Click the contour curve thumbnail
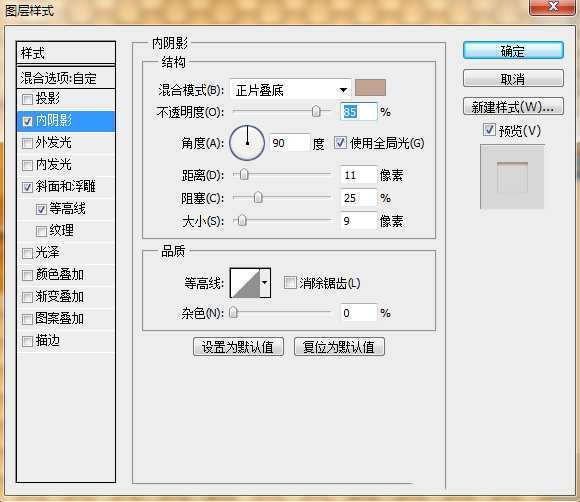The width and height of the screenshot is (580, 502). 245,283
